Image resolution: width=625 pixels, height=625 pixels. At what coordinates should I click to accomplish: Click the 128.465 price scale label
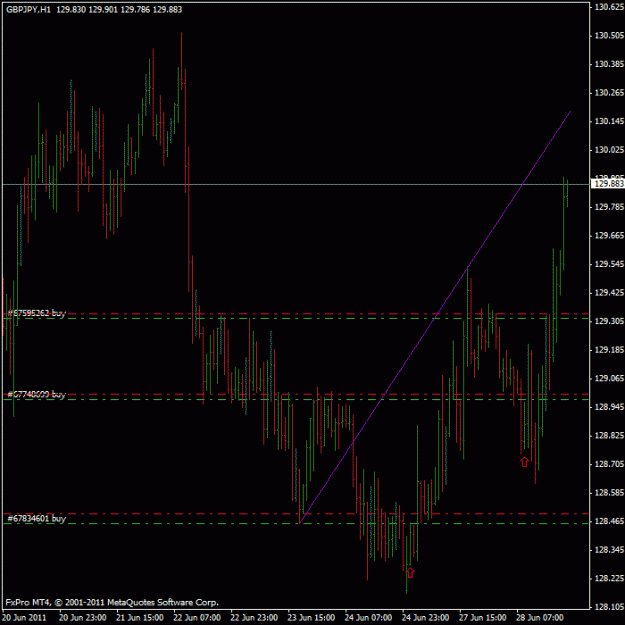tap(609, 521)
